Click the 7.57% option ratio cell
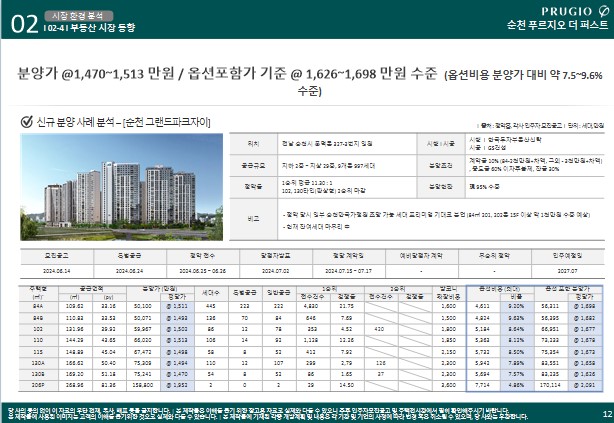This screenshot has height=423, width=614. coord(516,374)
